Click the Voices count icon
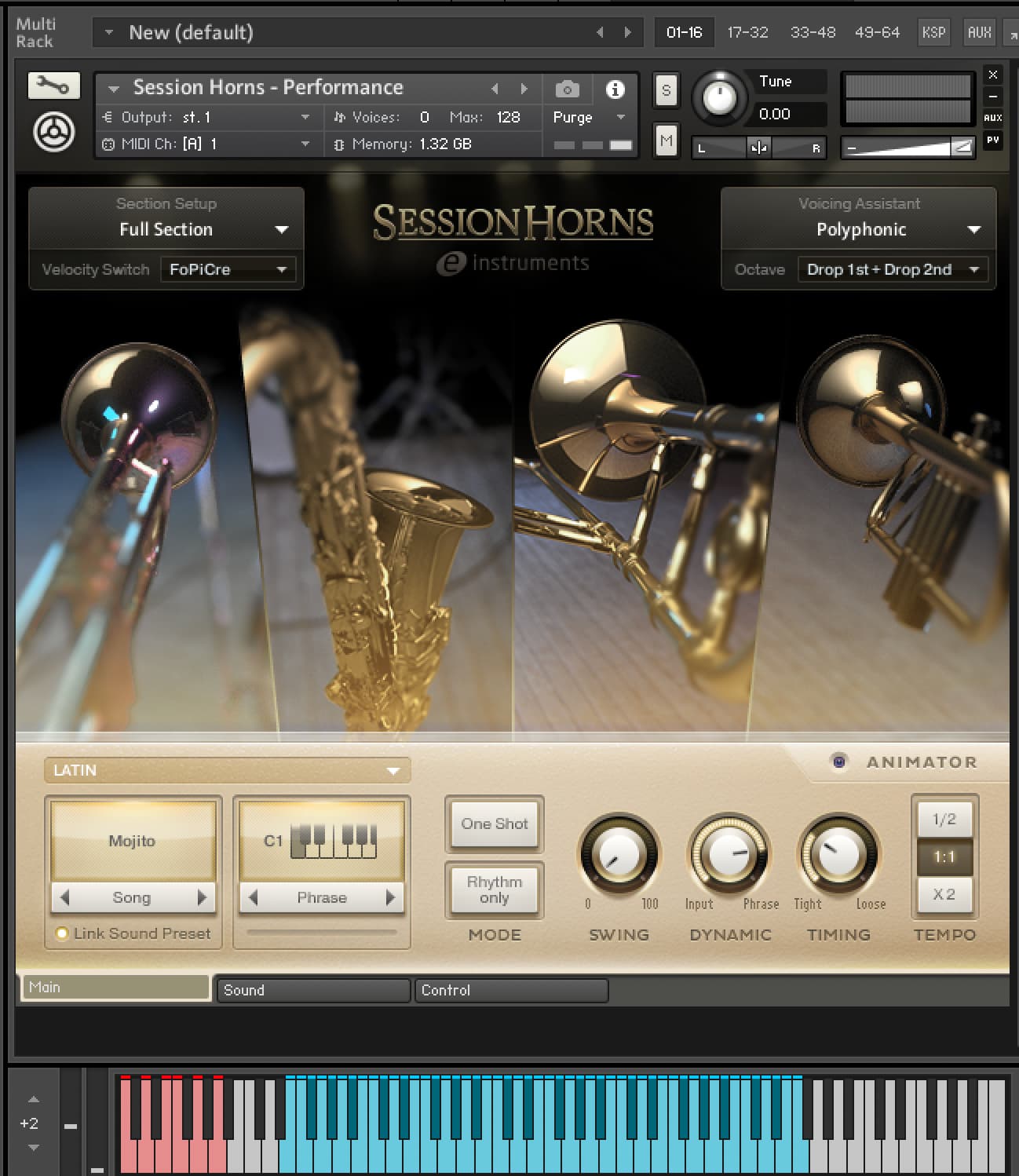This screenshot has width=1019, height=1176. click(339, 118)
